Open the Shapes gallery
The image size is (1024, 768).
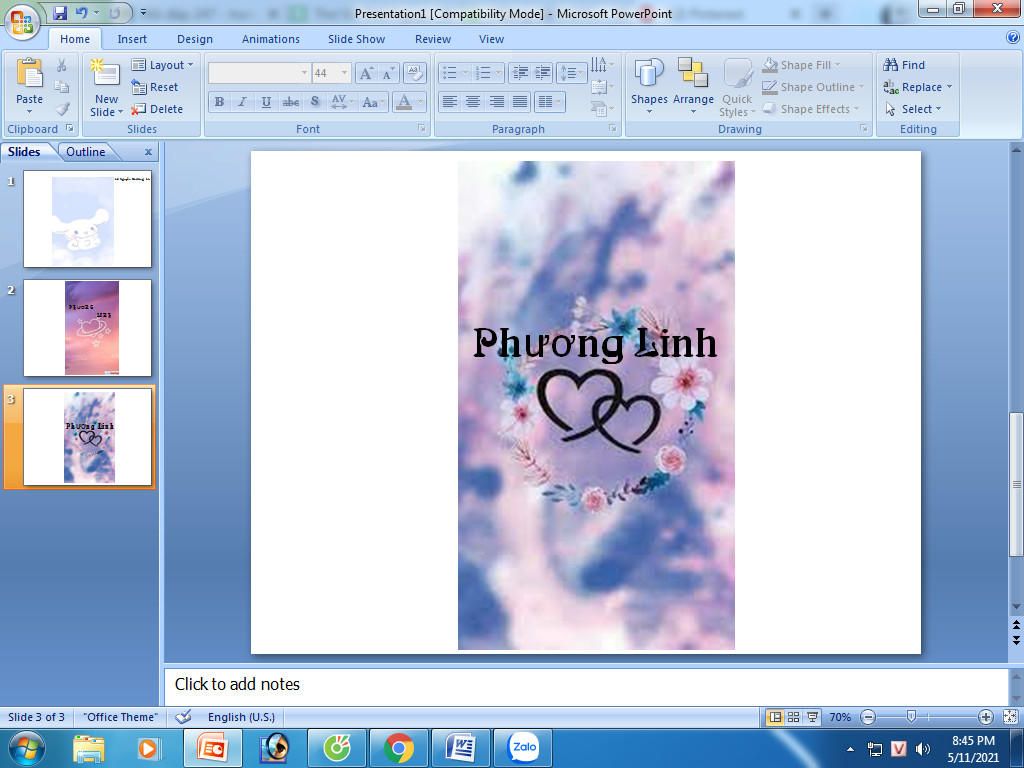tap(649, 88)
